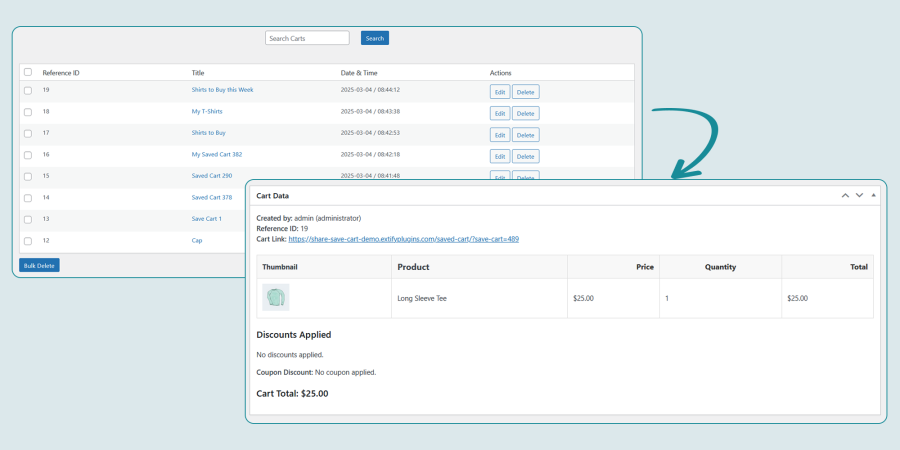Collapse the Cart Data panel toggle triangle
Screen dimensions: 900x450
(873, 195)
